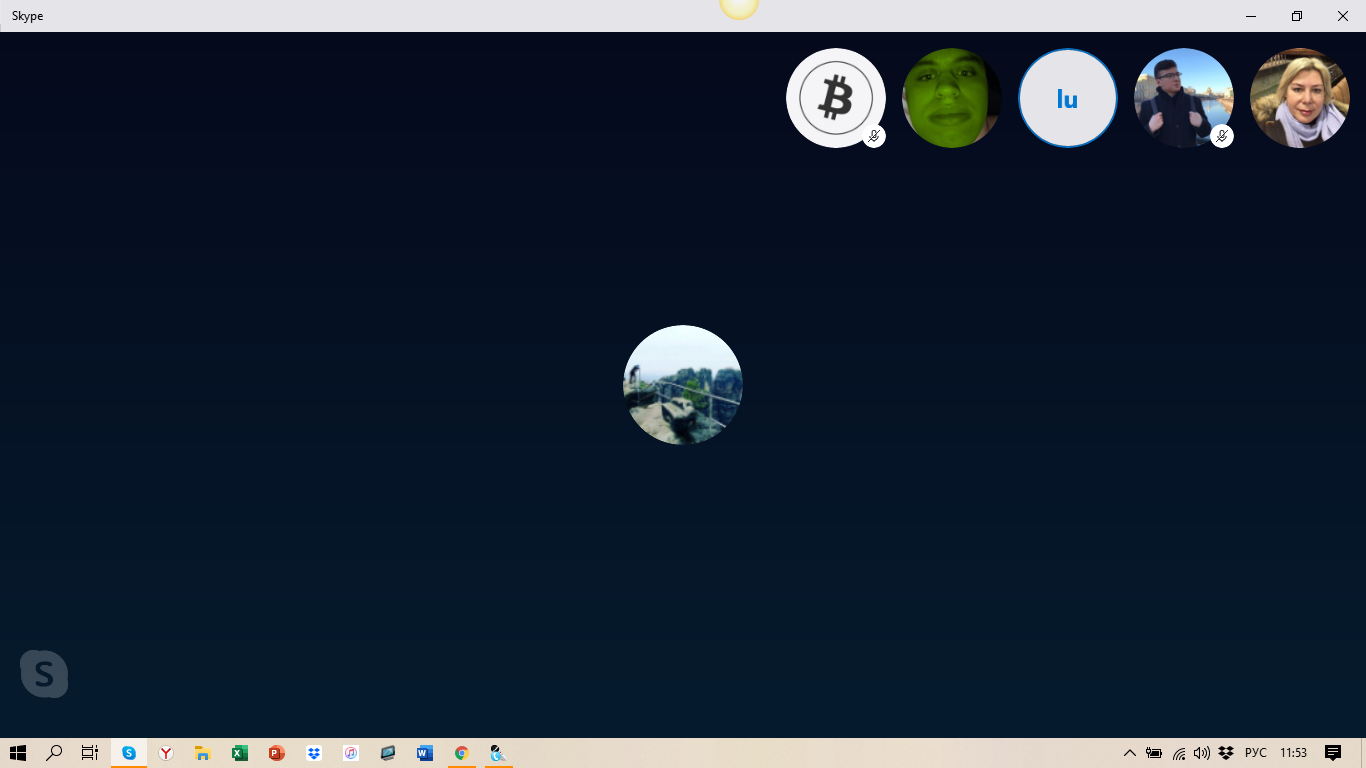Open File Explorer from the taskbar
This screenshot has height=768, width=1366.
click(x=203, y=753)
